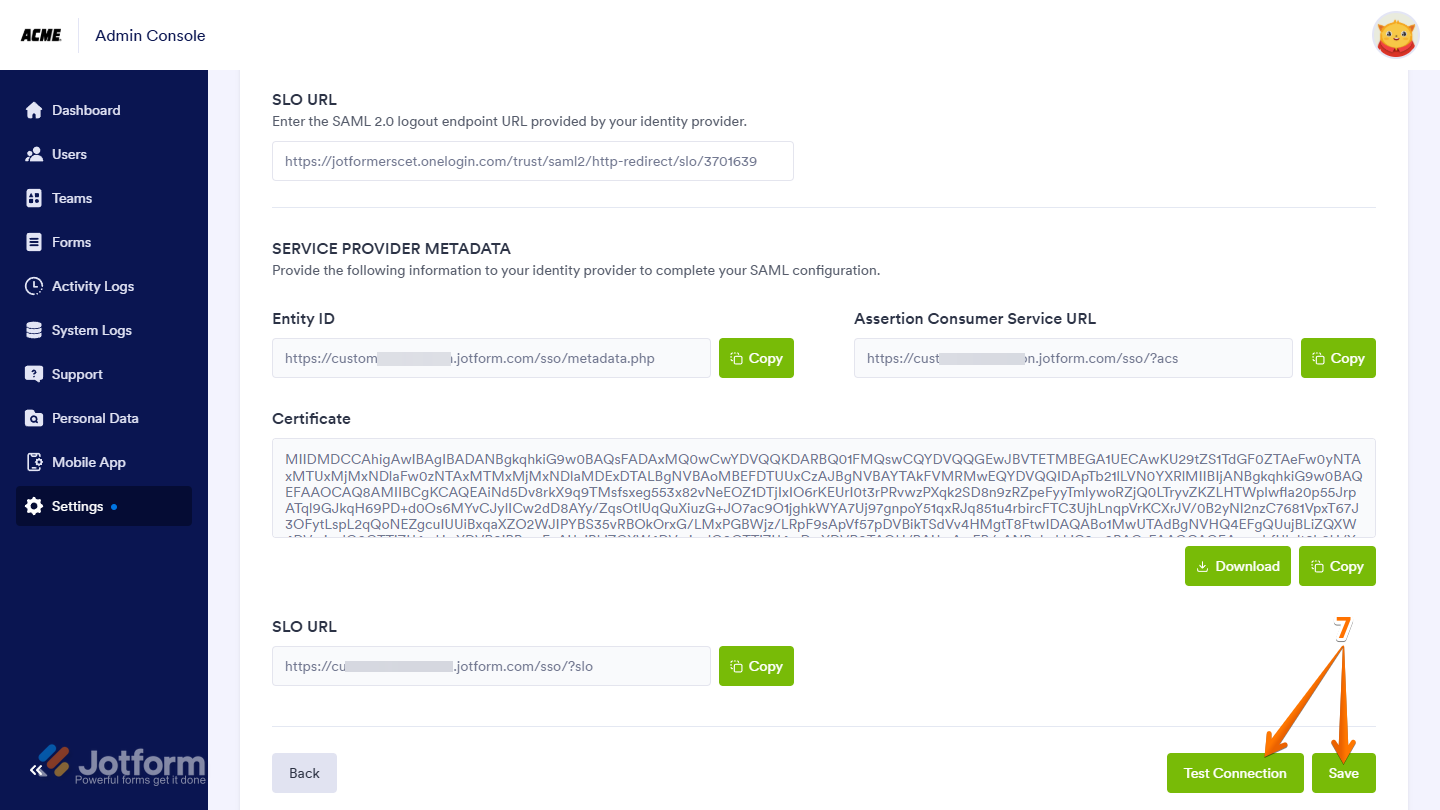This screenshot has height=810, width=1440.
Task: Open the user avatar in top right
Action: click(1396, 35)
